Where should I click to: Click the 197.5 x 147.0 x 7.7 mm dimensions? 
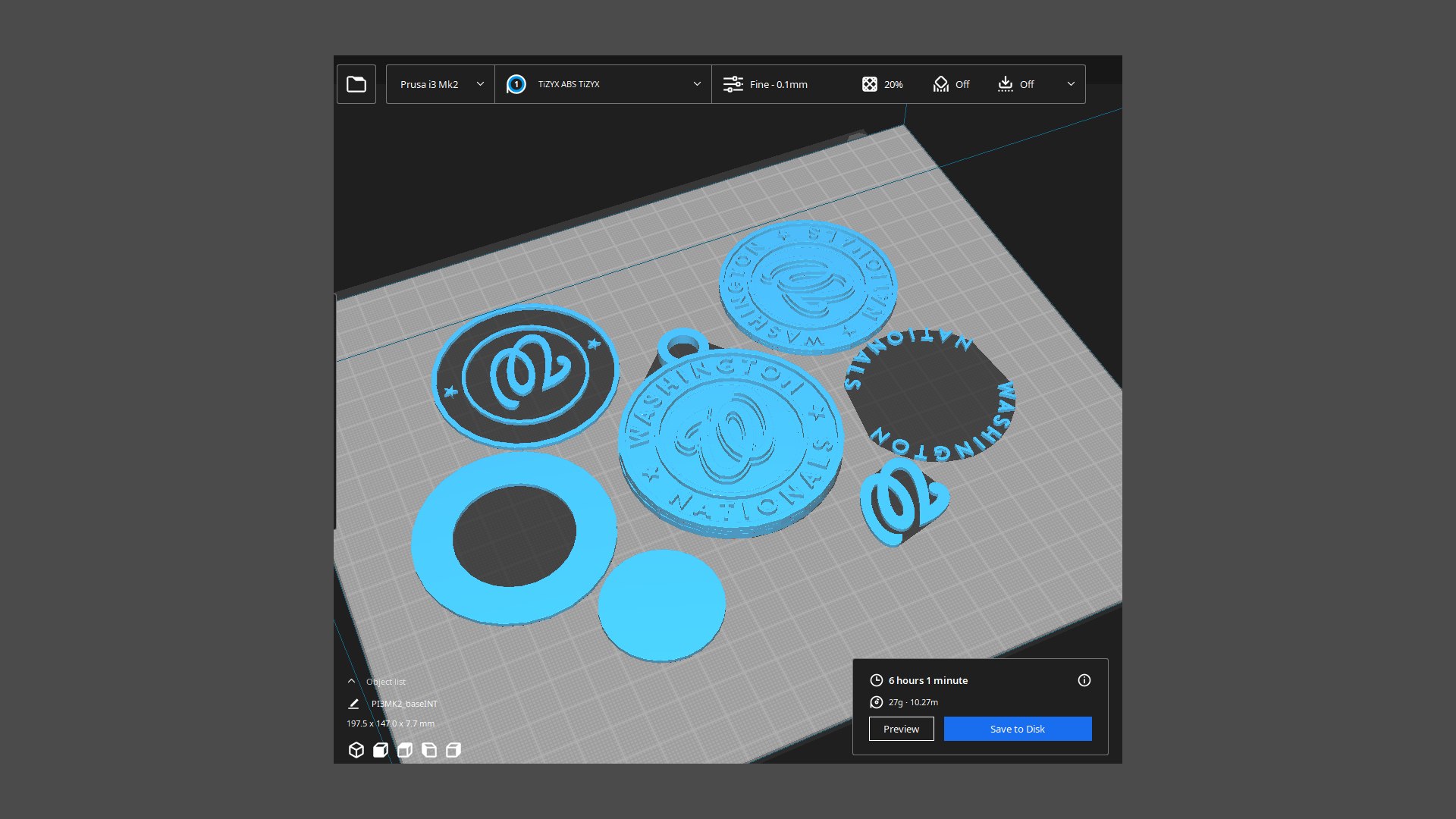pos(391,723)
